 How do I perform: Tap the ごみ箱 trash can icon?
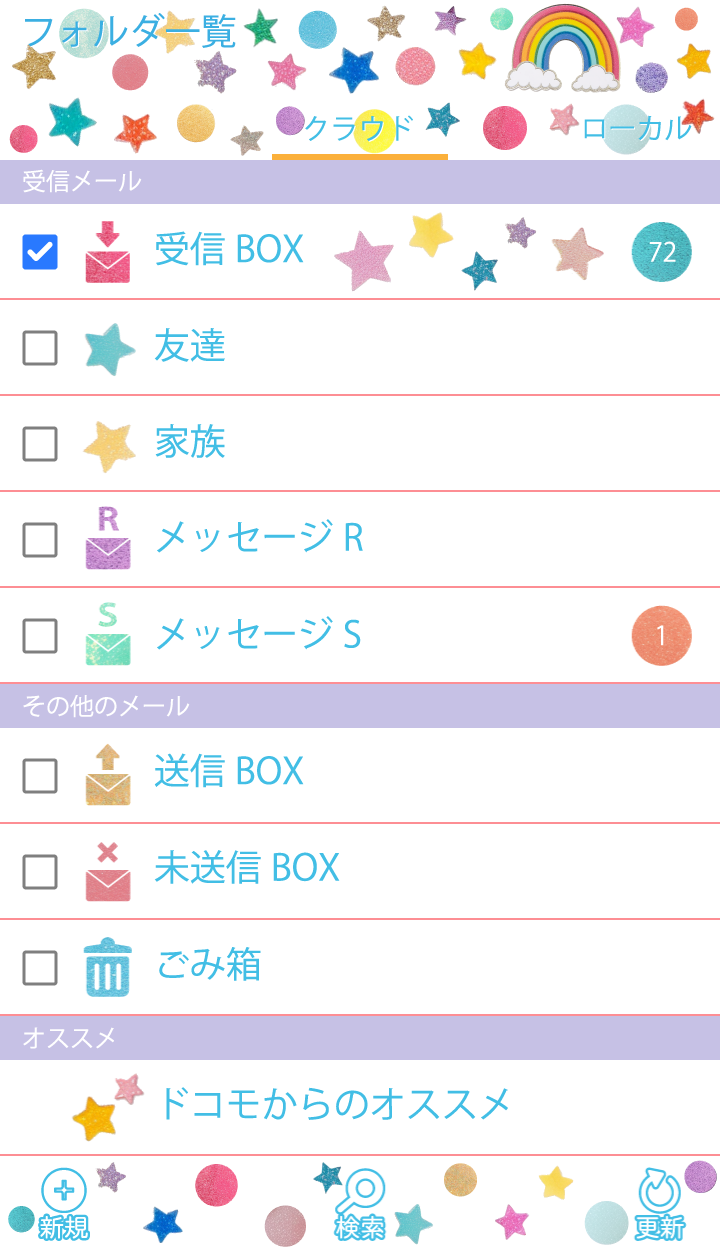point(108,967)
